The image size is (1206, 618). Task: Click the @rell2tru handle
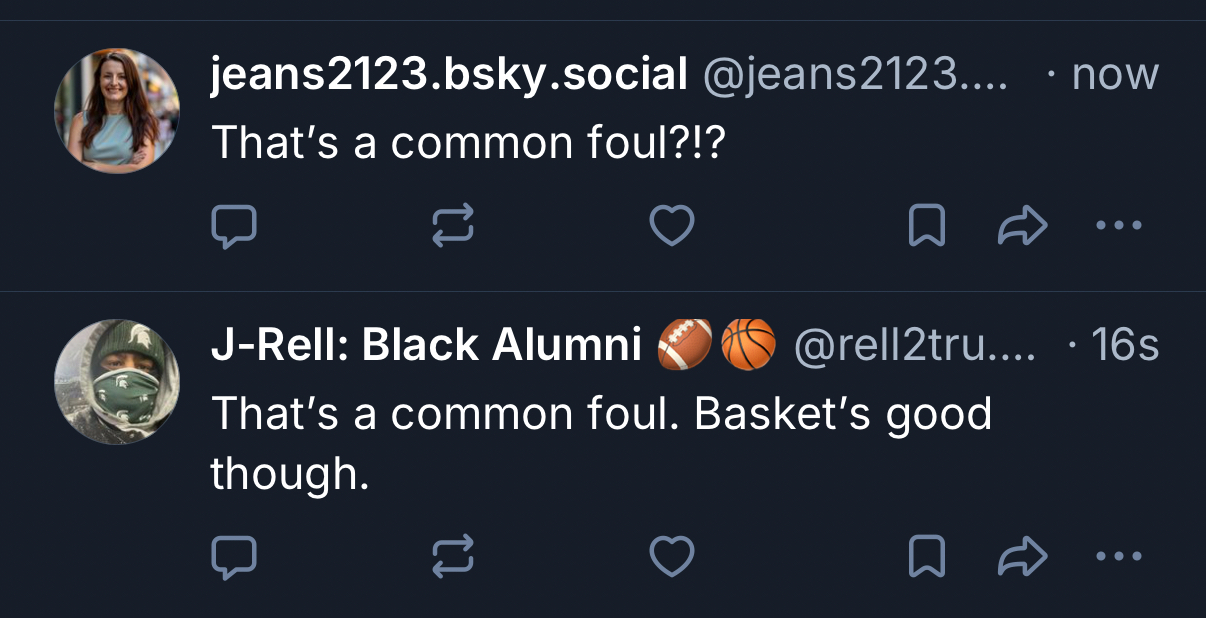914,345
